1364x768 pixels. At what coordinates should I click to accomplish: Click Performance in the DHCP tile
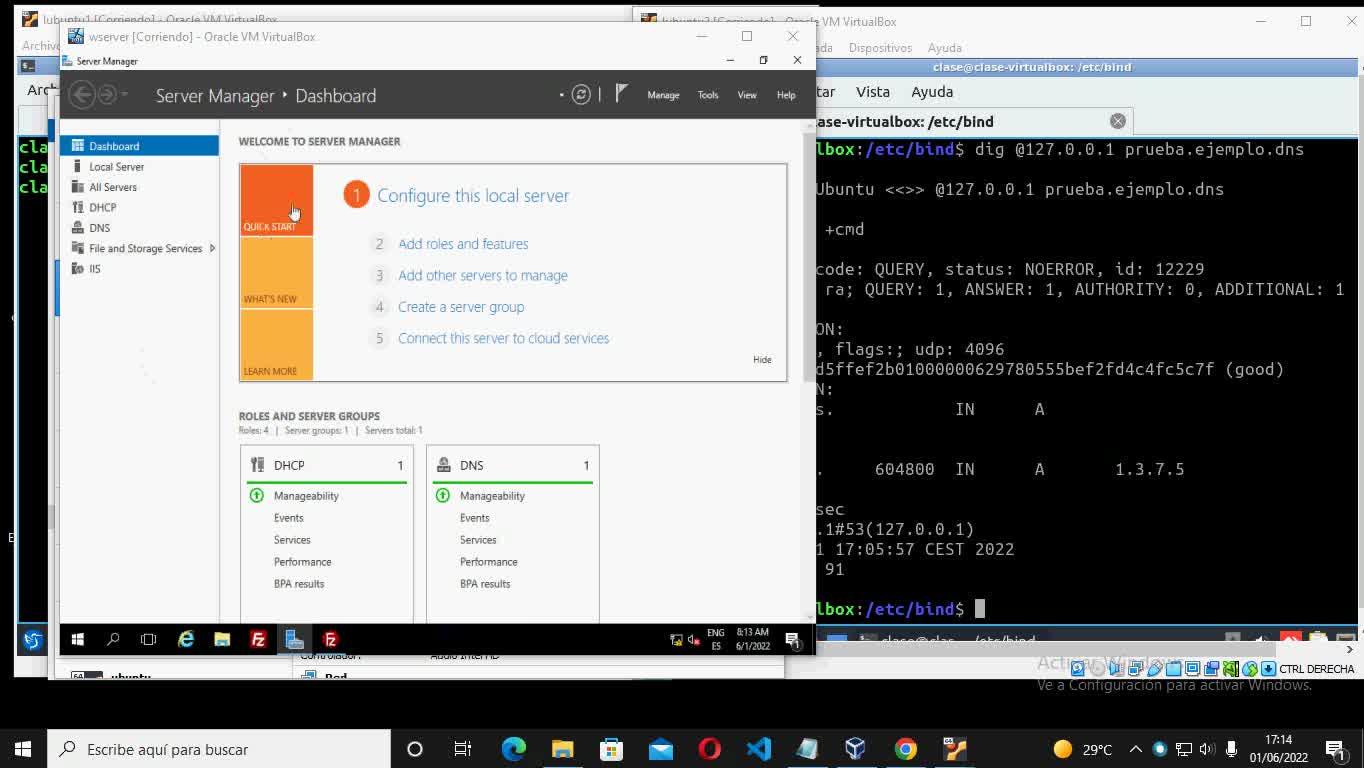pyautogui.click(x=303, y=562)
